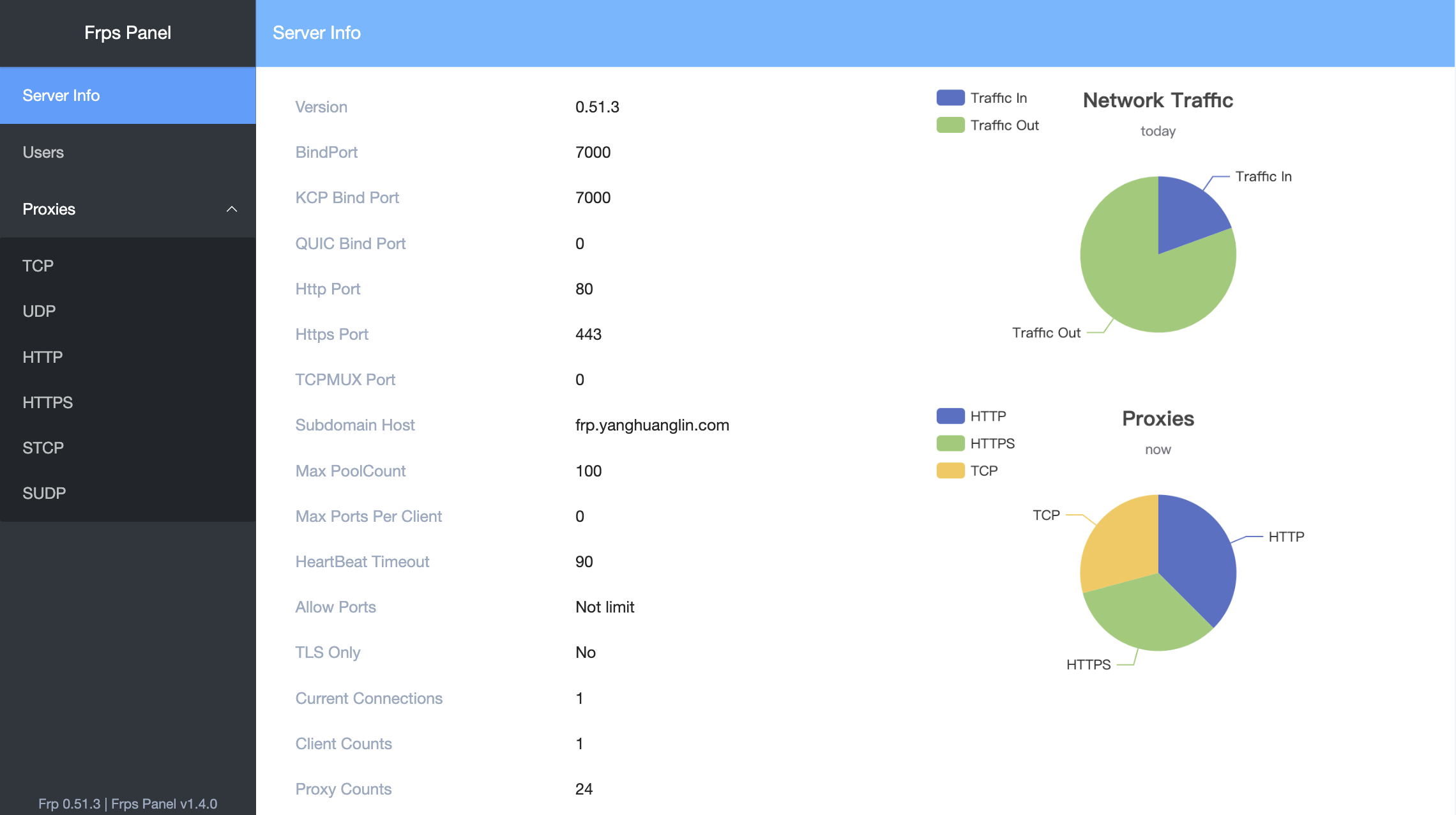Toggle HTTP legend item in Proxies chart
Image resolution: width=1456 pixels, height=815 pixels.
click(x=950, y=416)
